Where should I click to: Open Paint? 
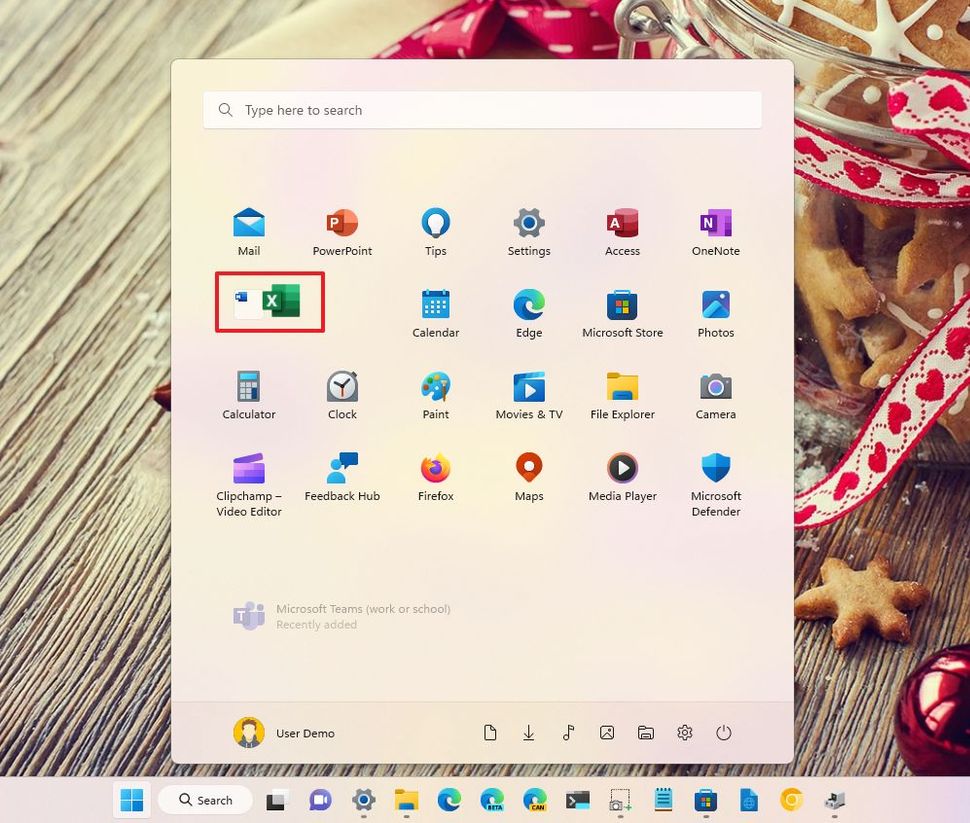435,387
